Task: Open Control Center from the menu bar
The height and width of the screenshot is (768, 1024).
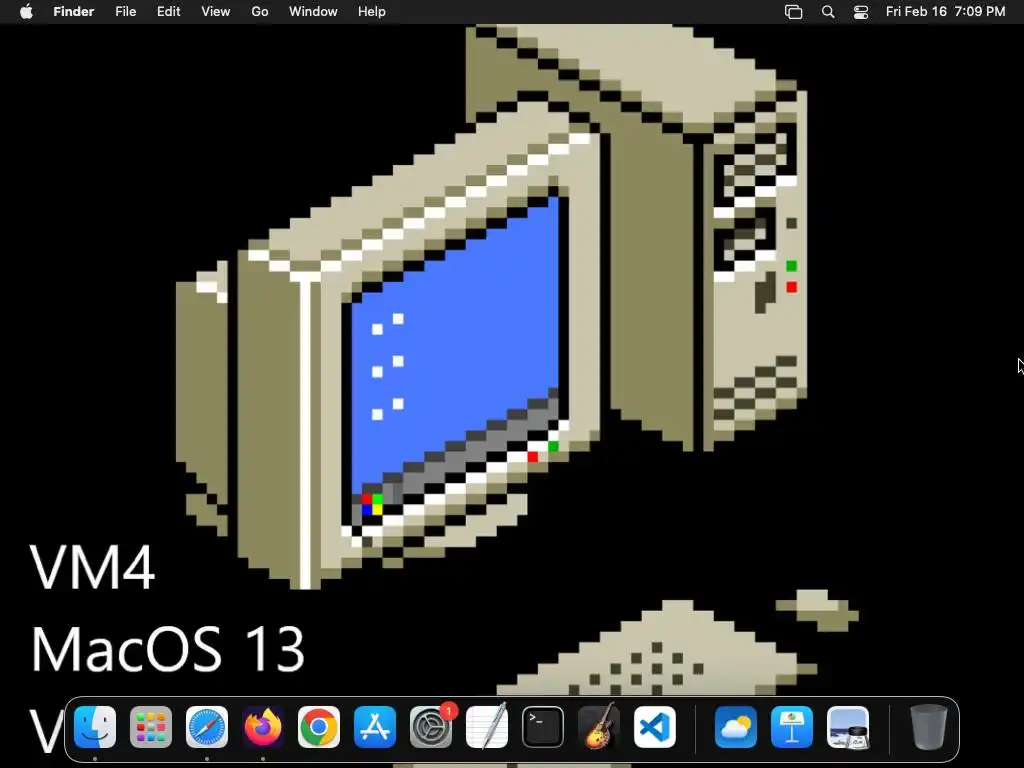Action: pos(861,12)
